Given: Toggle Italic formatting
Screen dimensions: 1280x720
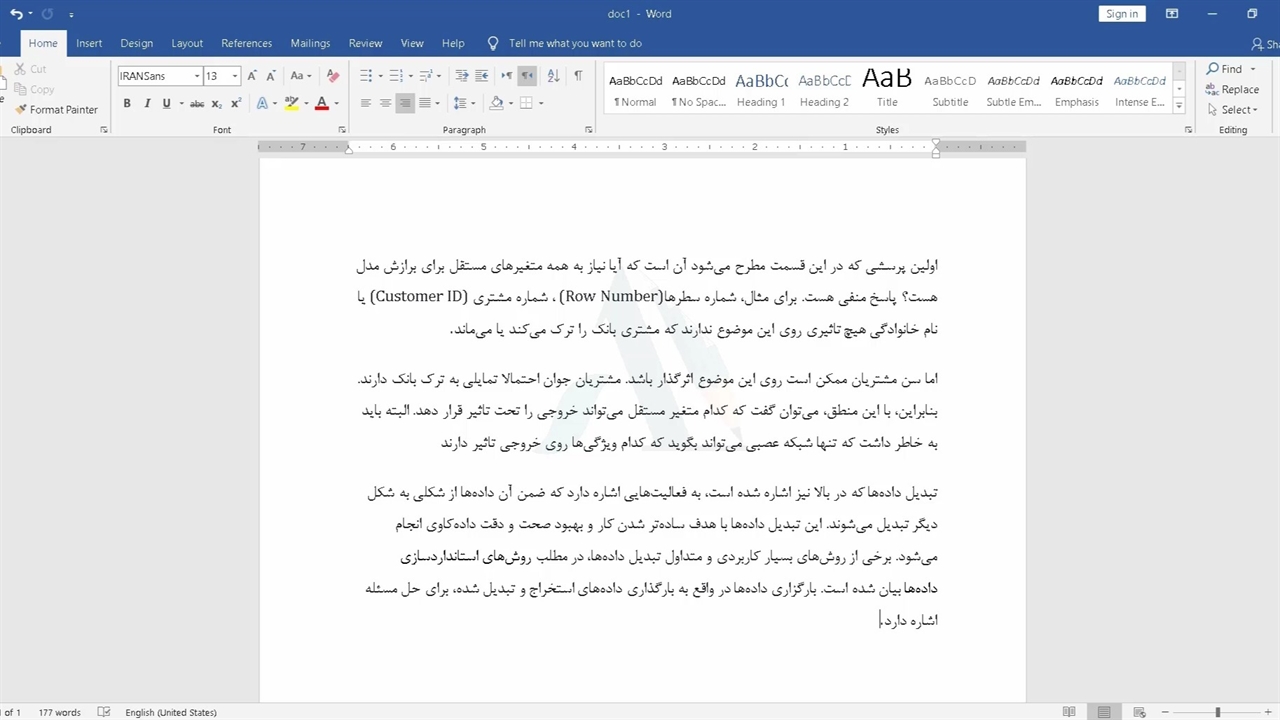Looking at the screenshot, I should click(x=147, y=104).
